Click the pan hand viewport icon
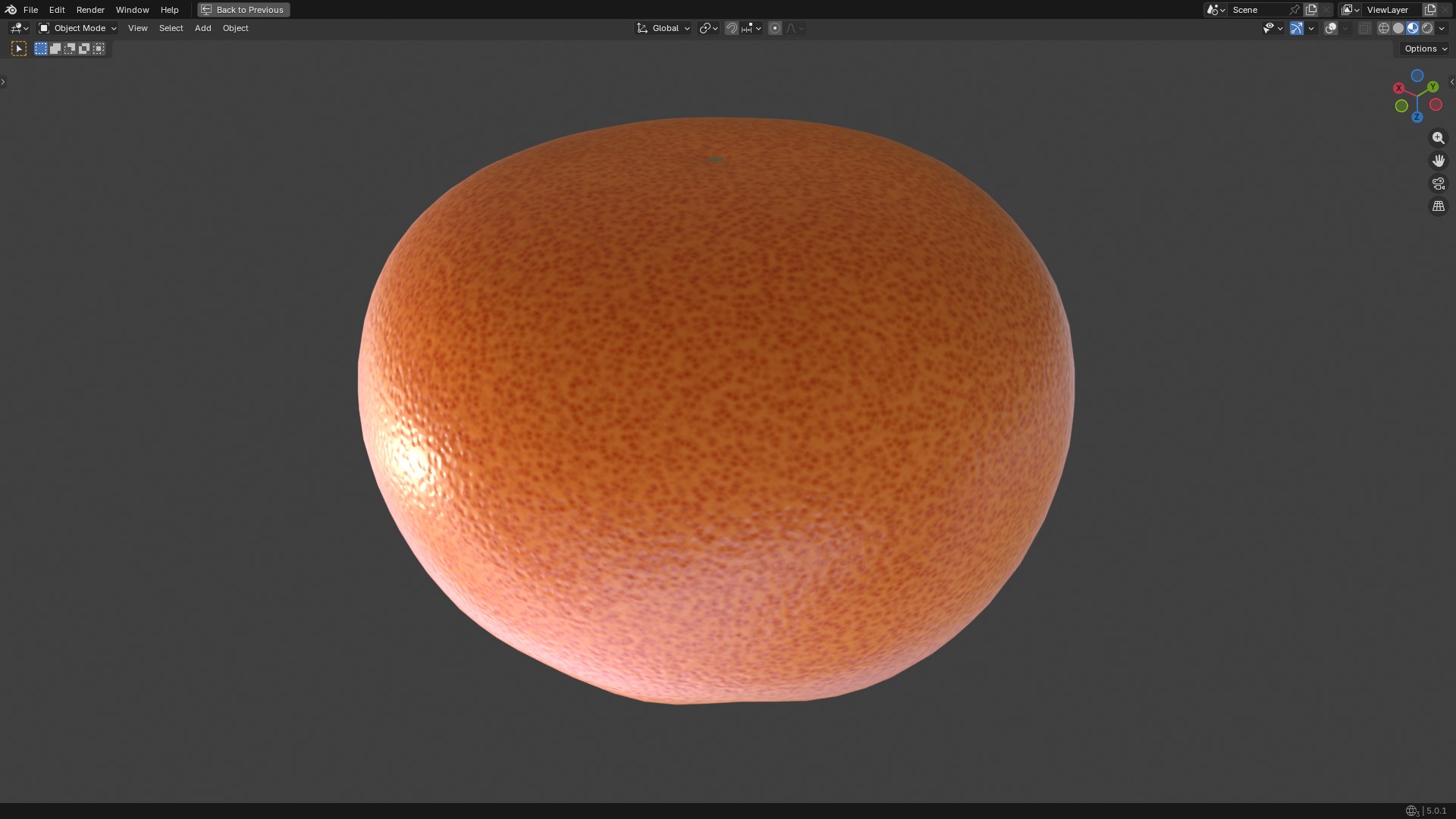 [x=1439, y=161]
